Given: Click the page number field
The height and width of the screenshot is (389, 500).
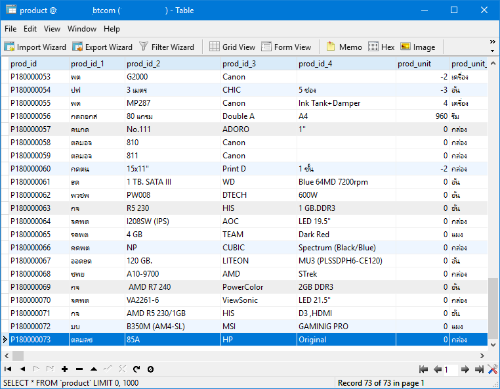Looking at the screenshot, I should point(450,369).
